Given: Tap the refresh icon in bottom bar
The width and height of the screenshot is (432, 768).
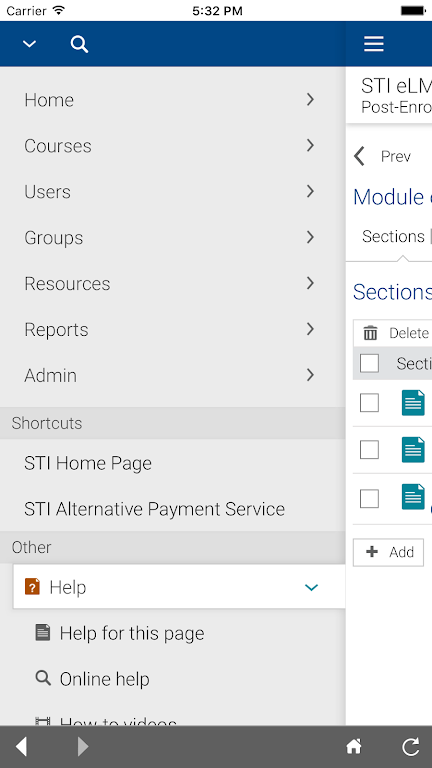Looking at the screenshot, I should point(410,746).
